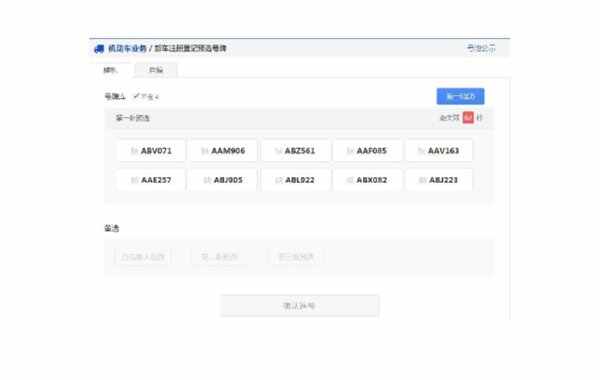Switch to the second gray tab
Viewport: 600px width, 380px height.
pyautogui.click(x=156, y=70)
